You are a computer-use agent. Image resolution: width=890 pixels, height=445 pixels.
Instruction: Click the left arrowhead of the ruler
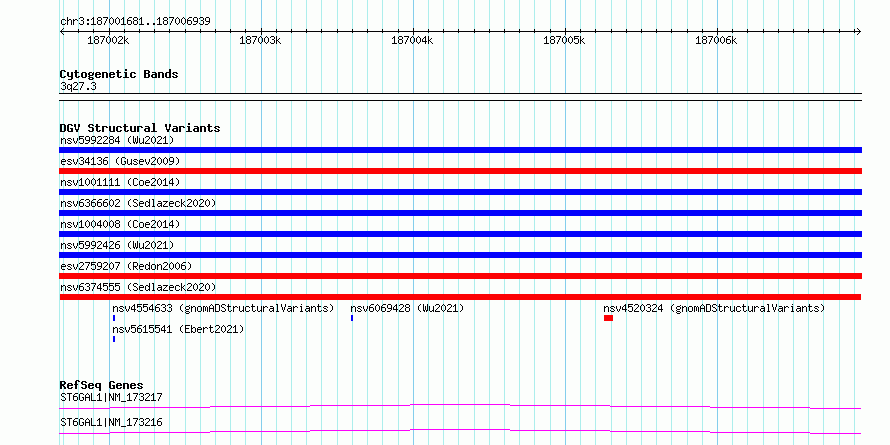click(62, 31)
